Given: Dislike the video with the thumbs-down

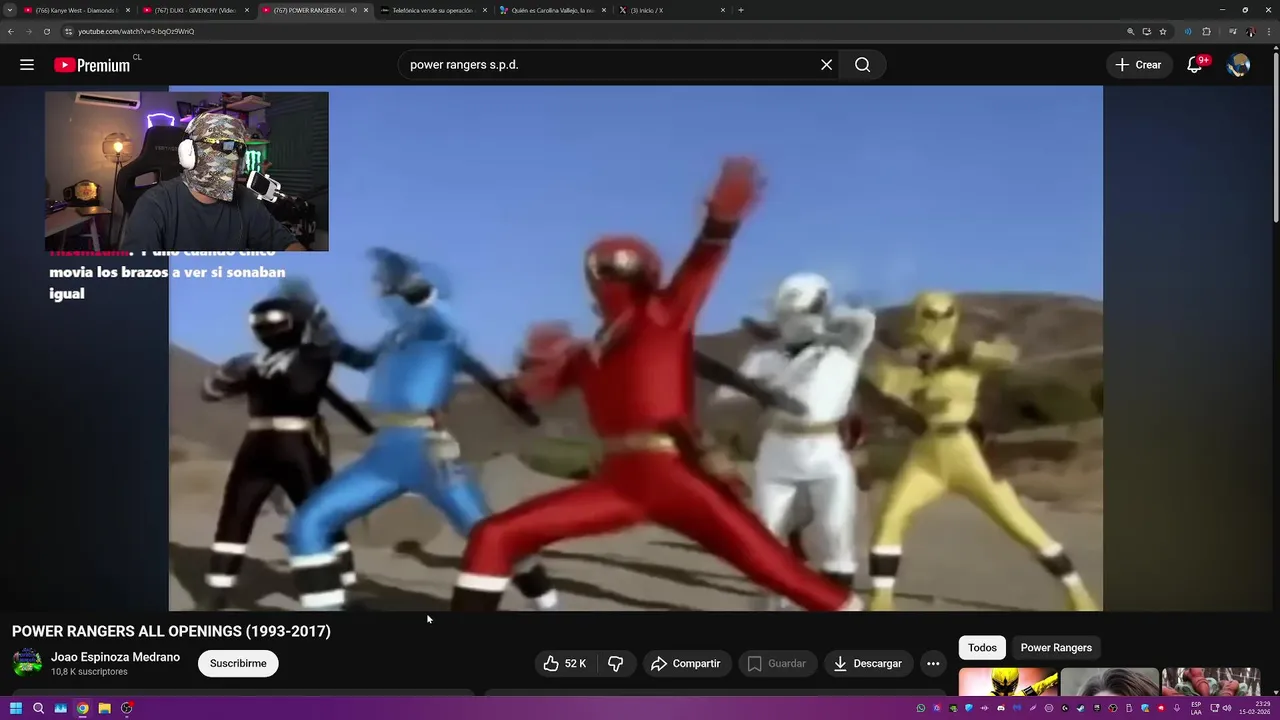Looking at the screenshot, I should click(x=616, y=663).
